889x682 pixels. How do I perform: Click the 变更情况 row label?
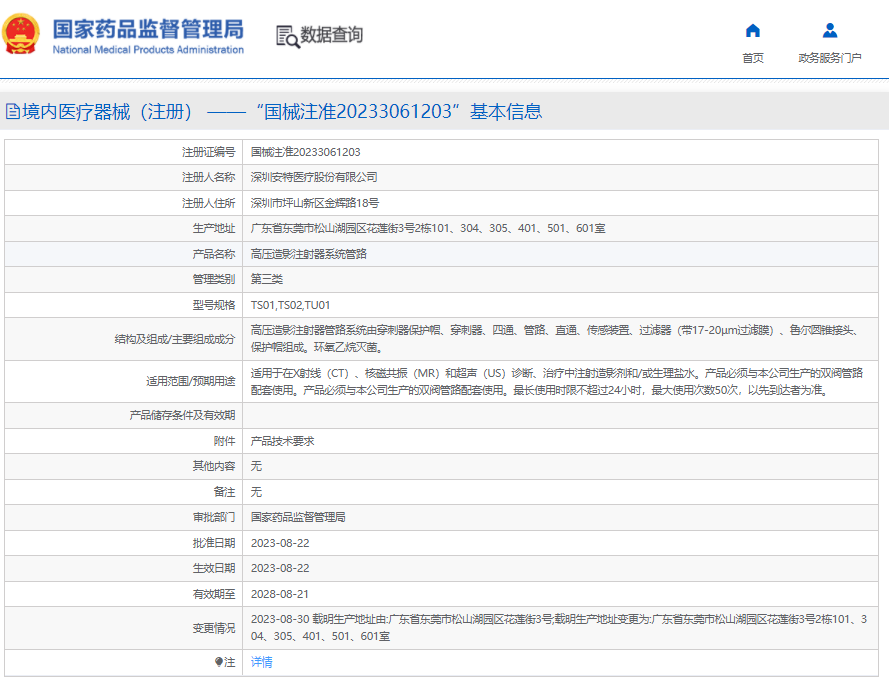[x=214, y=628]
